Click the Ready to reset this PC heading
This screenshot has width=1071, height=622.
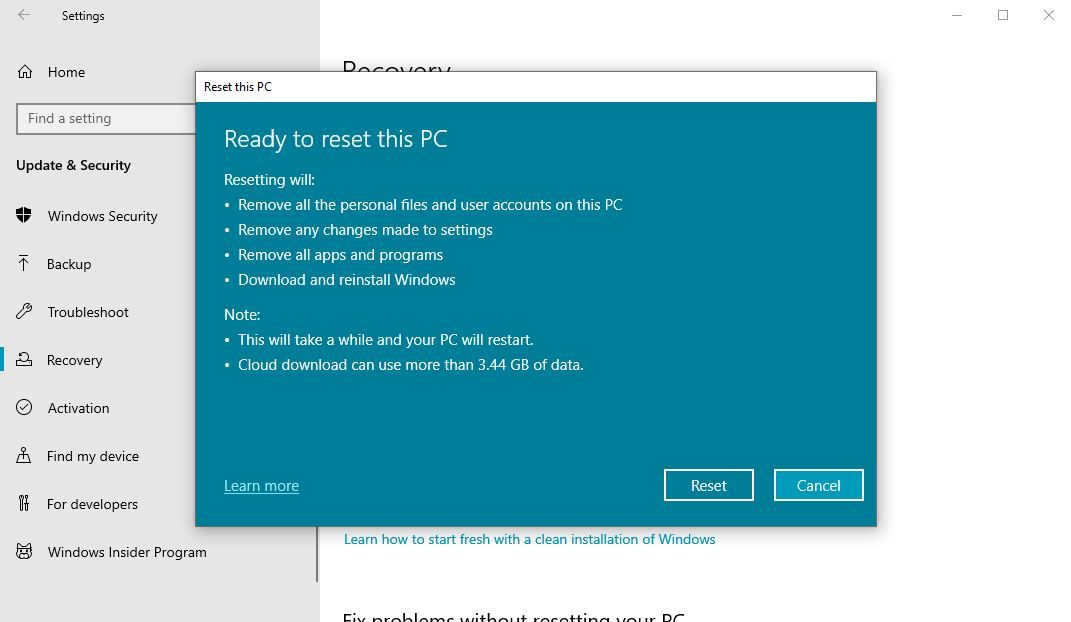pyautogui.click(x=335, y=139)
